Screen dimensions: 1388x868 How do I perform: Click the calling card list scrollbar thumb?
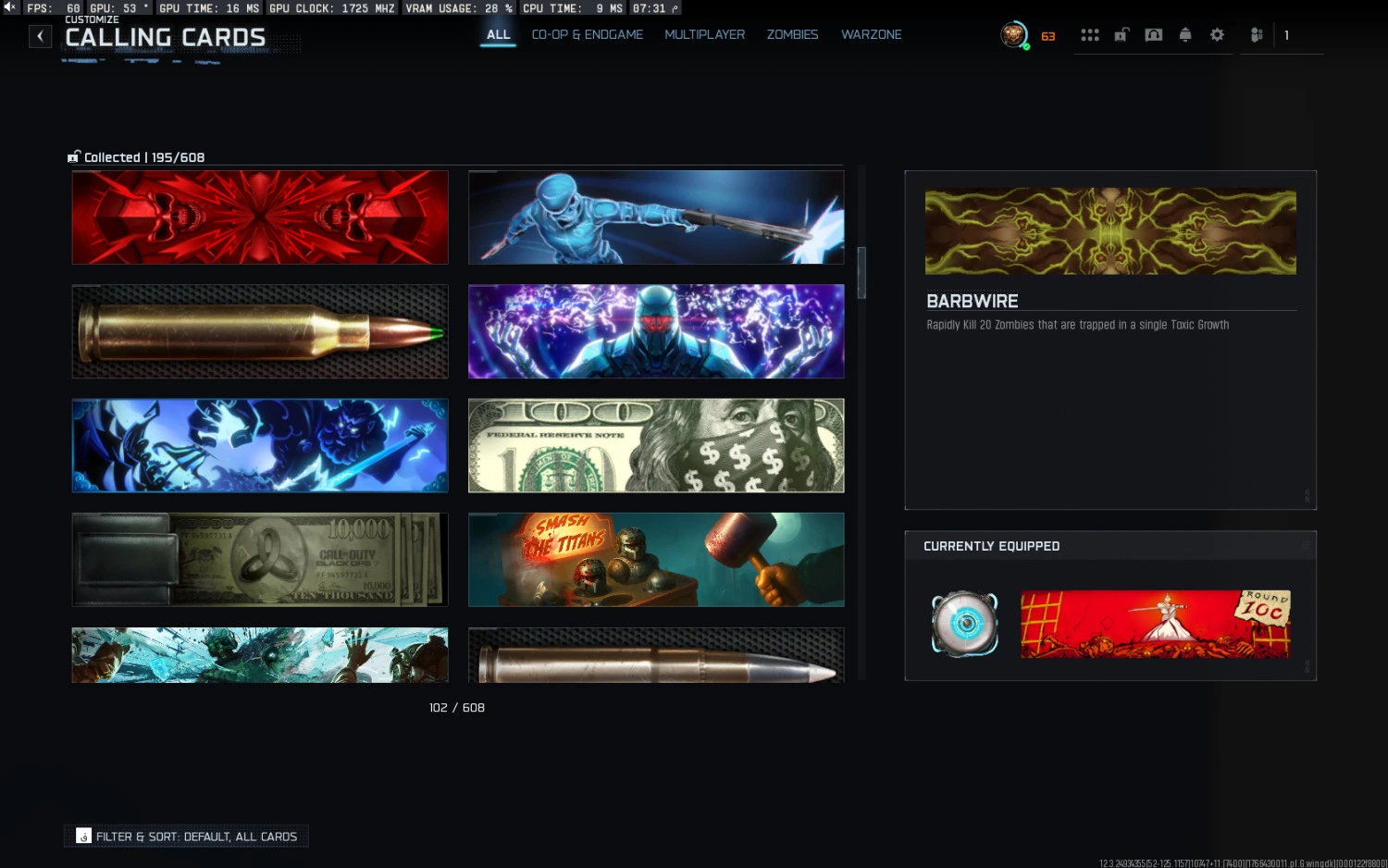[861, 273]
